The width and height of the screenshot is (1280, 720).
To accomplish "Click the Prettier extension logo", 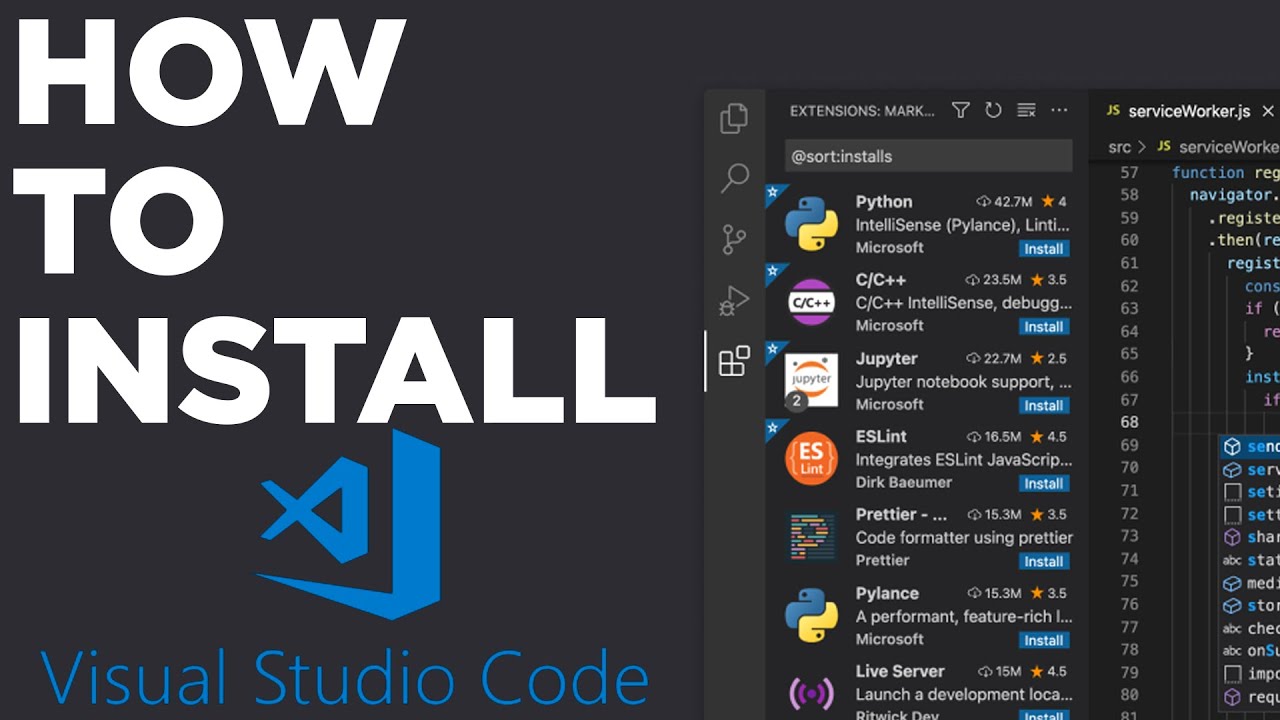I will [x=811, y=537].
